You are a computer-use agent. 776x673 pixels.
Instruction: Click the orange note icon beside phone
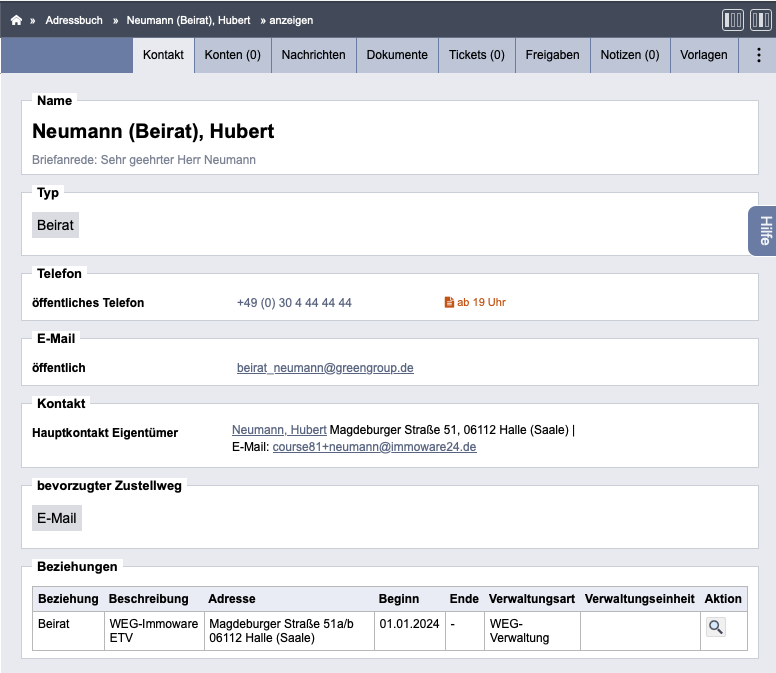[449, 302]
